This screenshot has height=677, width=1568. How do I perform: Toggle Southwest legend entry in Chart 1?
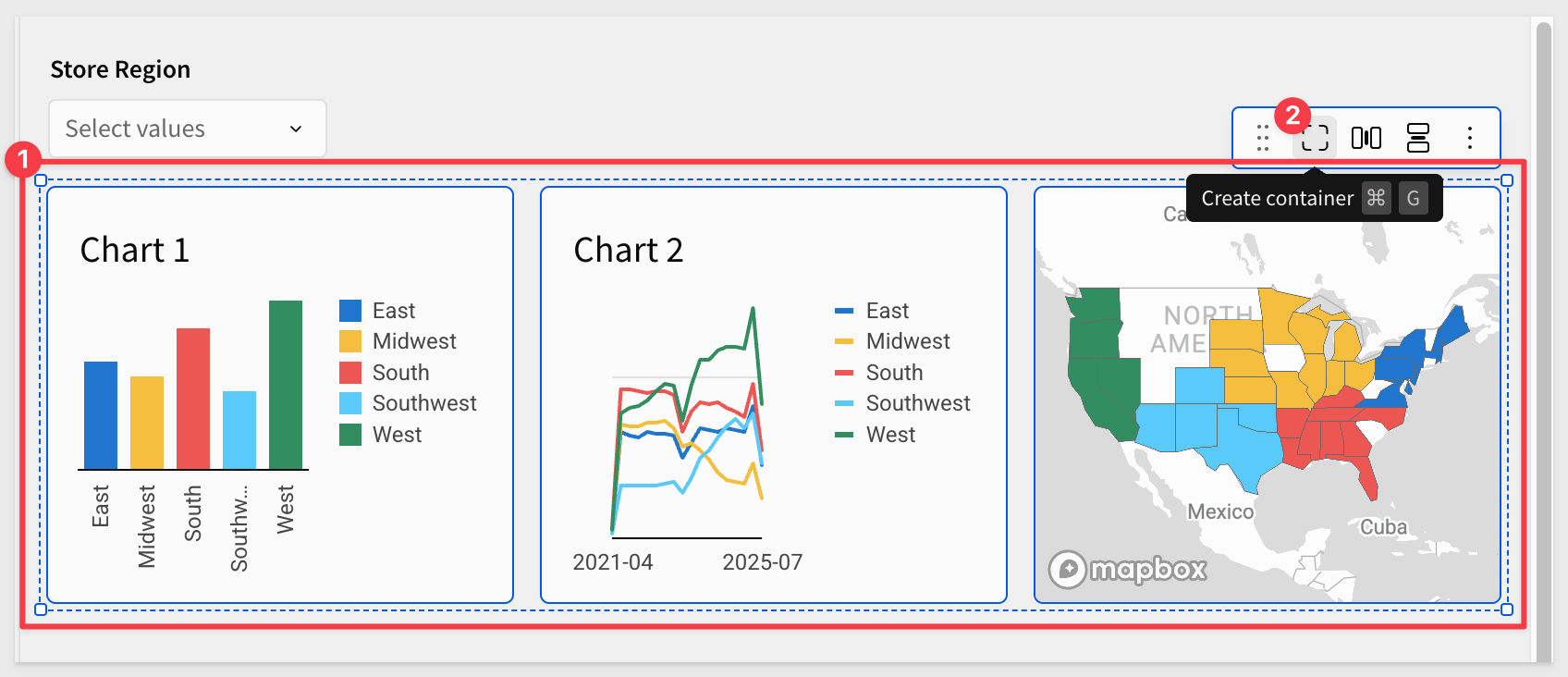pyautogui.click(x=408, y=403)
